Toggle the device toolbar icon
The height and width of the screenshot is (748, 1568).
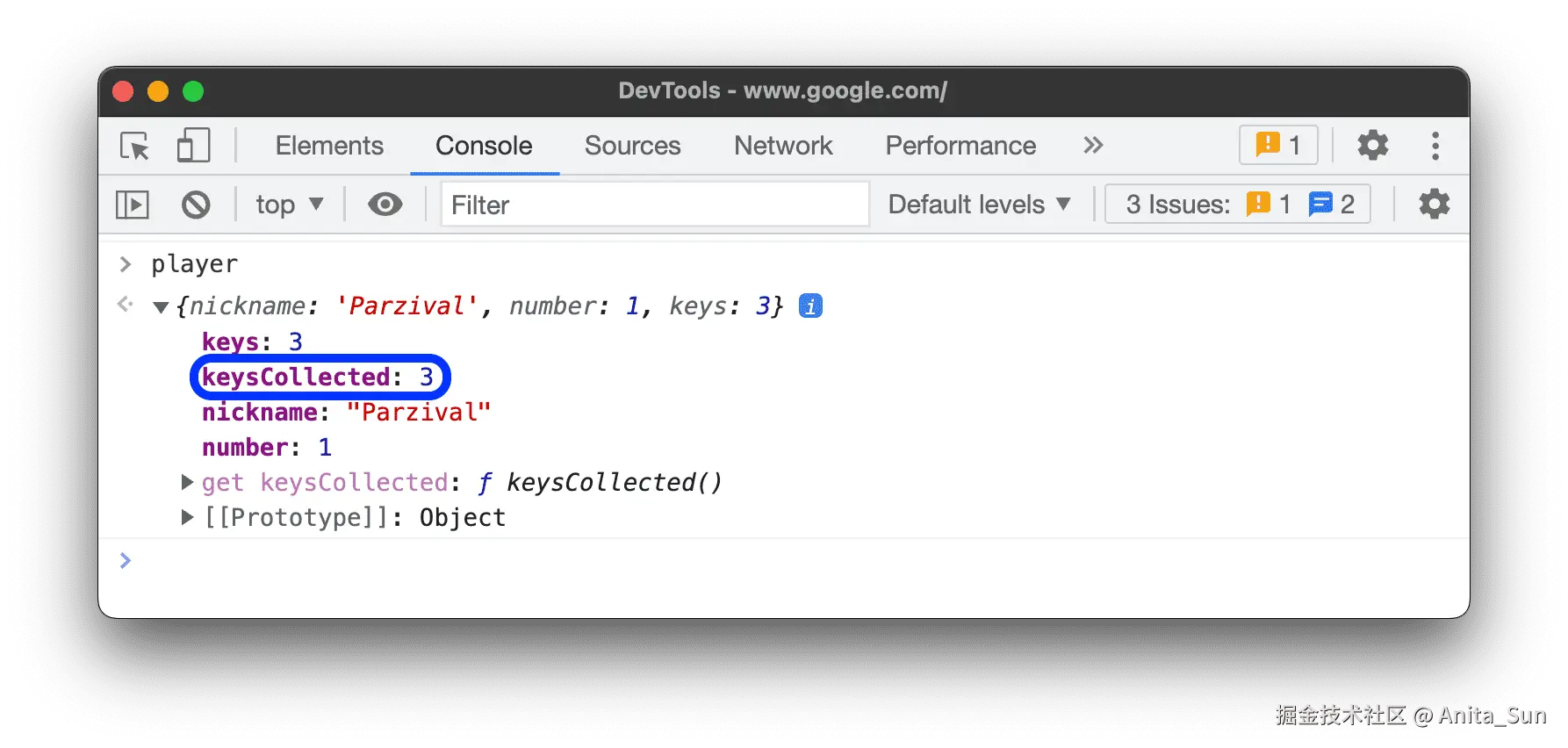pyautogui.click(x=193, y=146)
